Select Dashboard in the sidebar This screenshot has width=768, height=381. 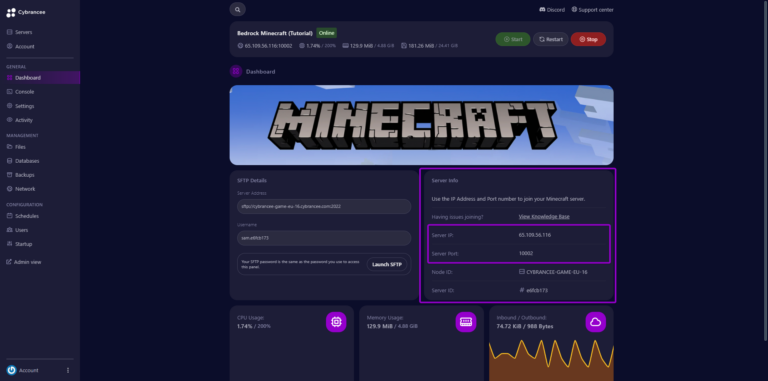pos(40,78)
